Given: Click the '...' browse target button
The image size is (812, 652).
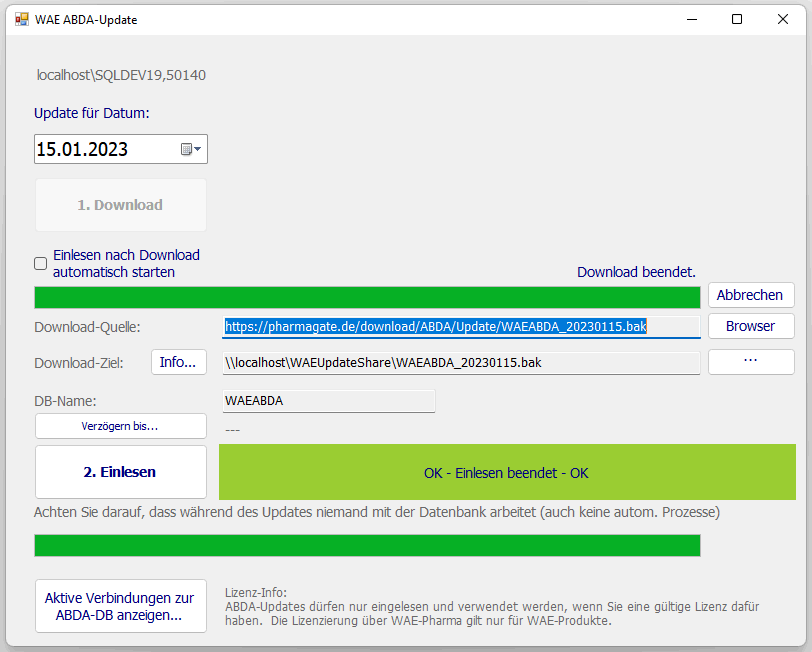Looking at the screenshot, I should click(x=751, y=362).
